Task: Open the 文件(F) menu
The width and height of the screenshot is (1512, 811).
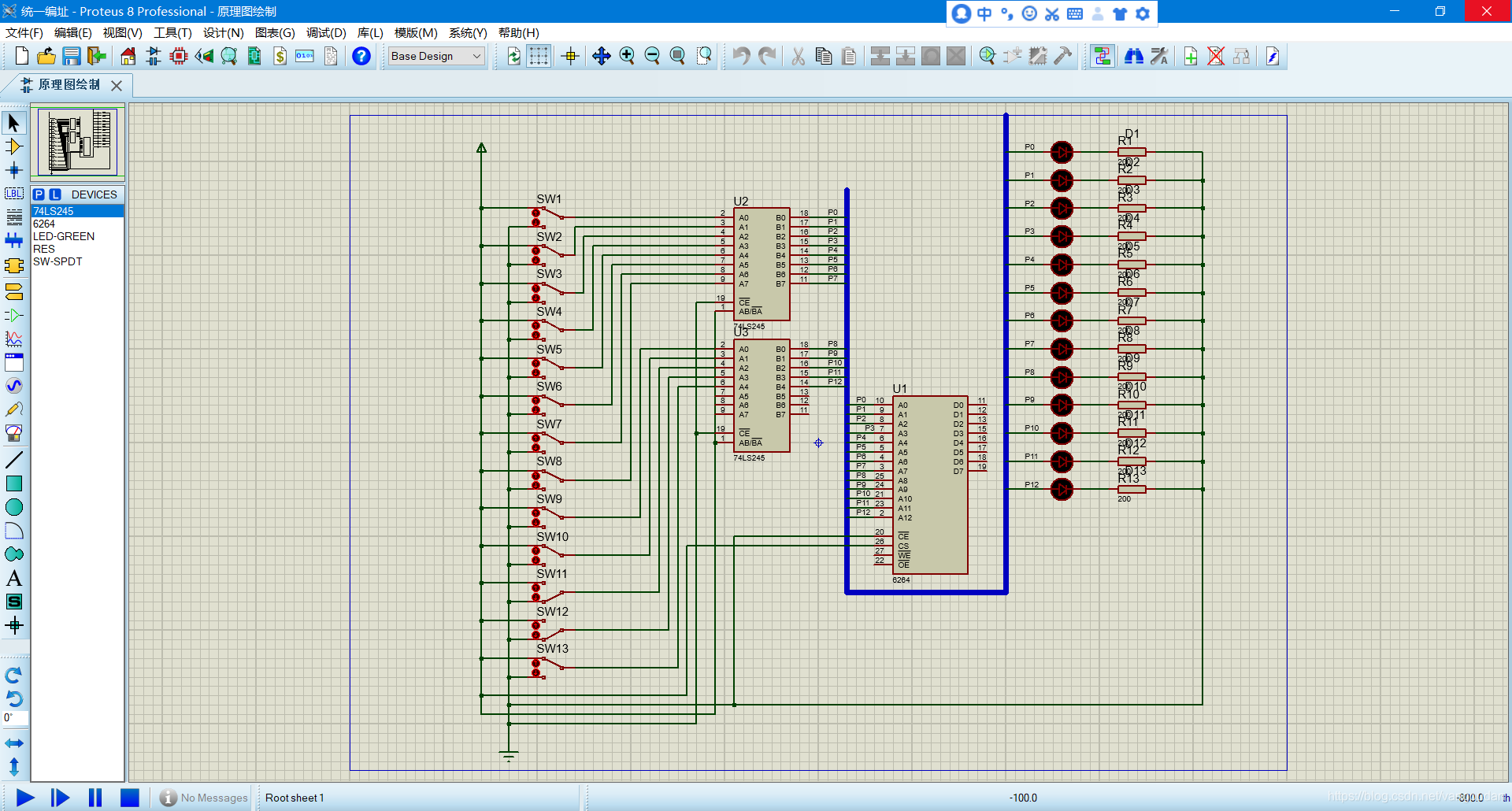Action: tap(24, 32)
